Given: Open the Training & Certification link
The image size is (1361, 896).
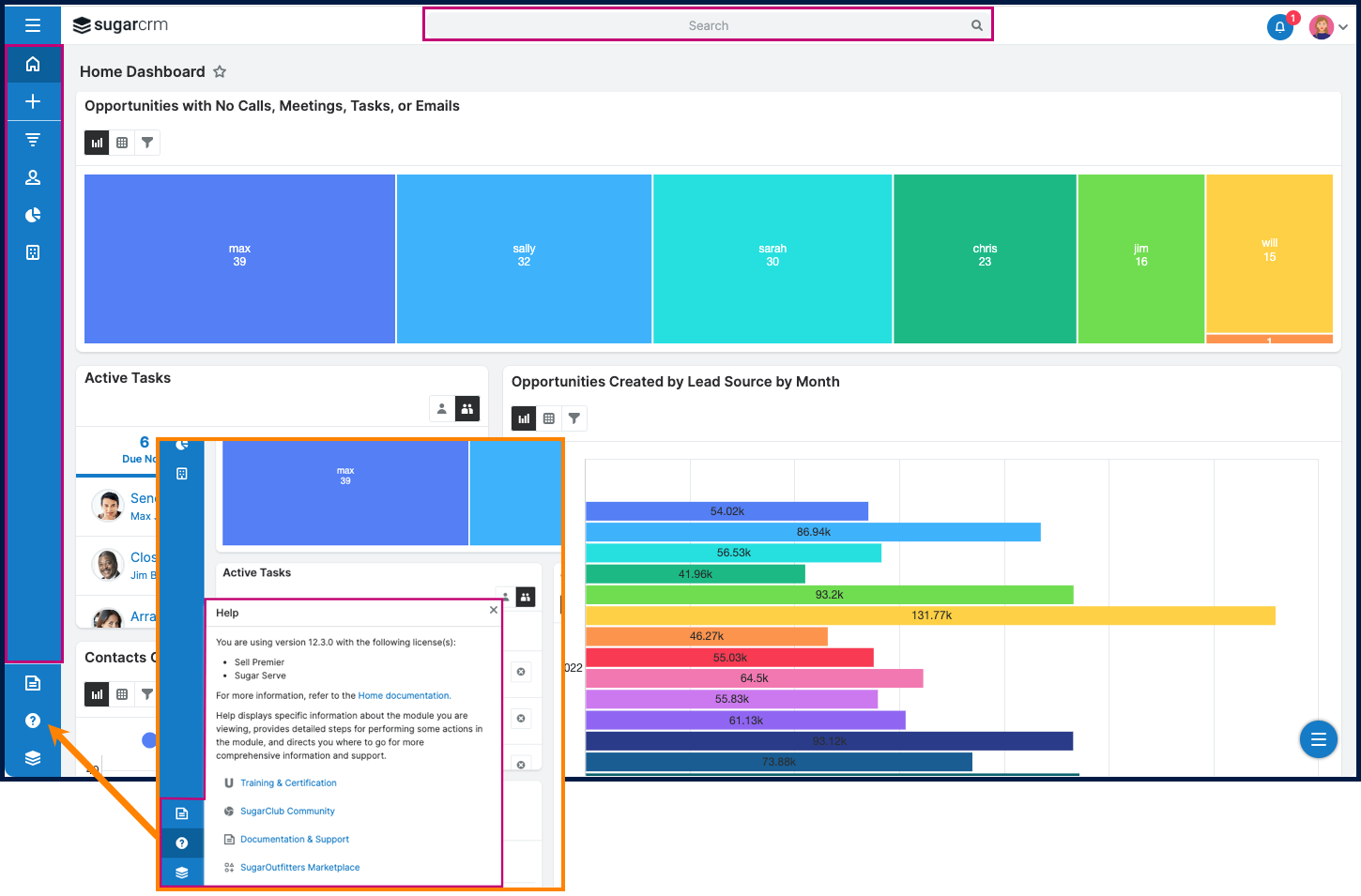Looking at the screenshot, I should click(288, 783).
